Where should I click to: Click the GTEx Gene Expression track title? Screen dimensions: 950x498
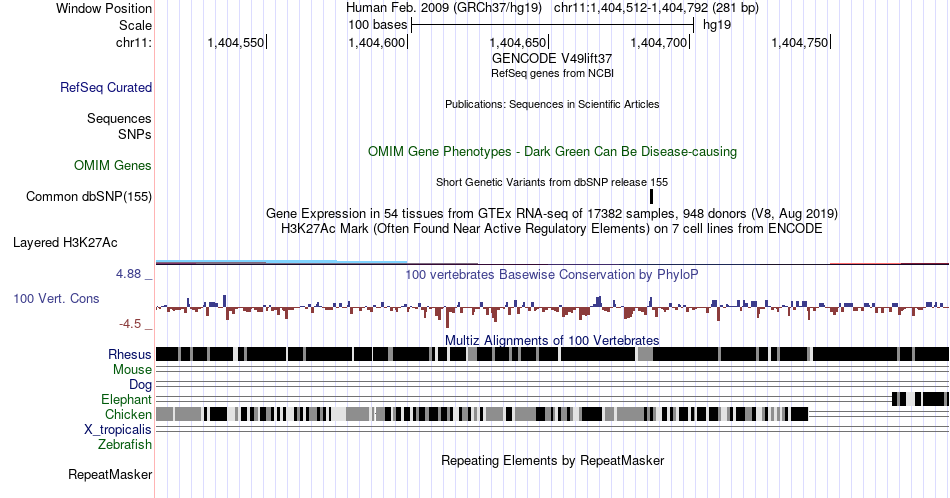(552, 213)
